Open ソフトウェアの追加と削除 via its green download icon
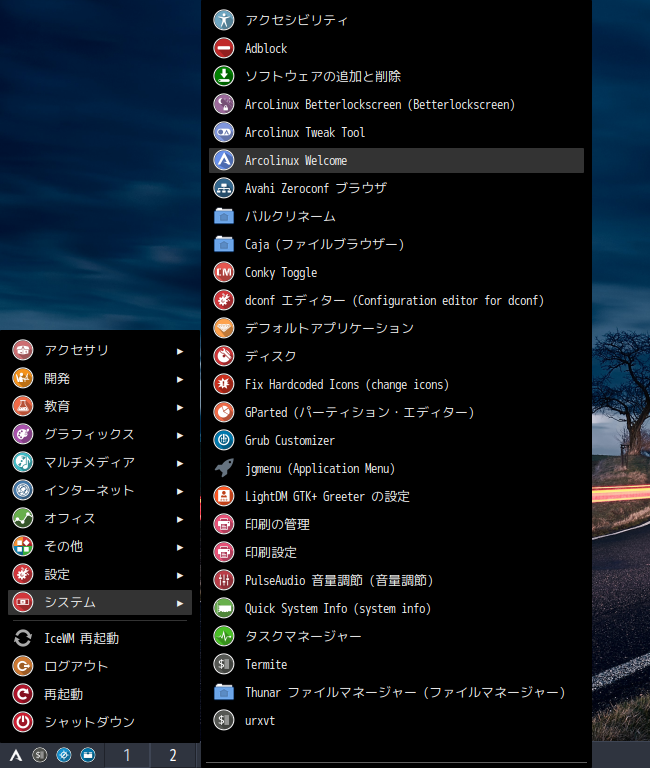The image size is (650, 768). [x=224, y=76]
